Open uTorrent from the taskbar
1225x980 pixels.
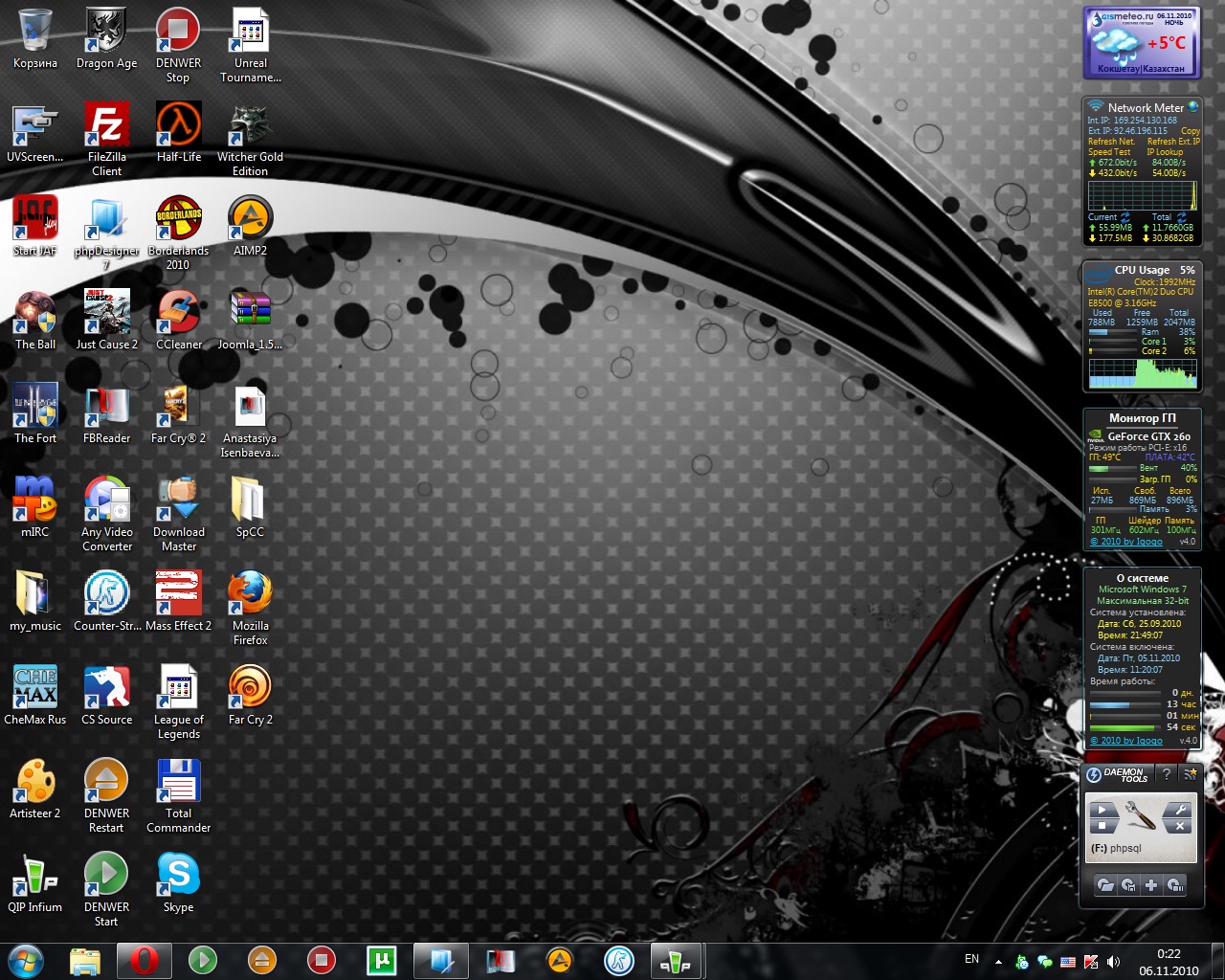tap(381, 960)
